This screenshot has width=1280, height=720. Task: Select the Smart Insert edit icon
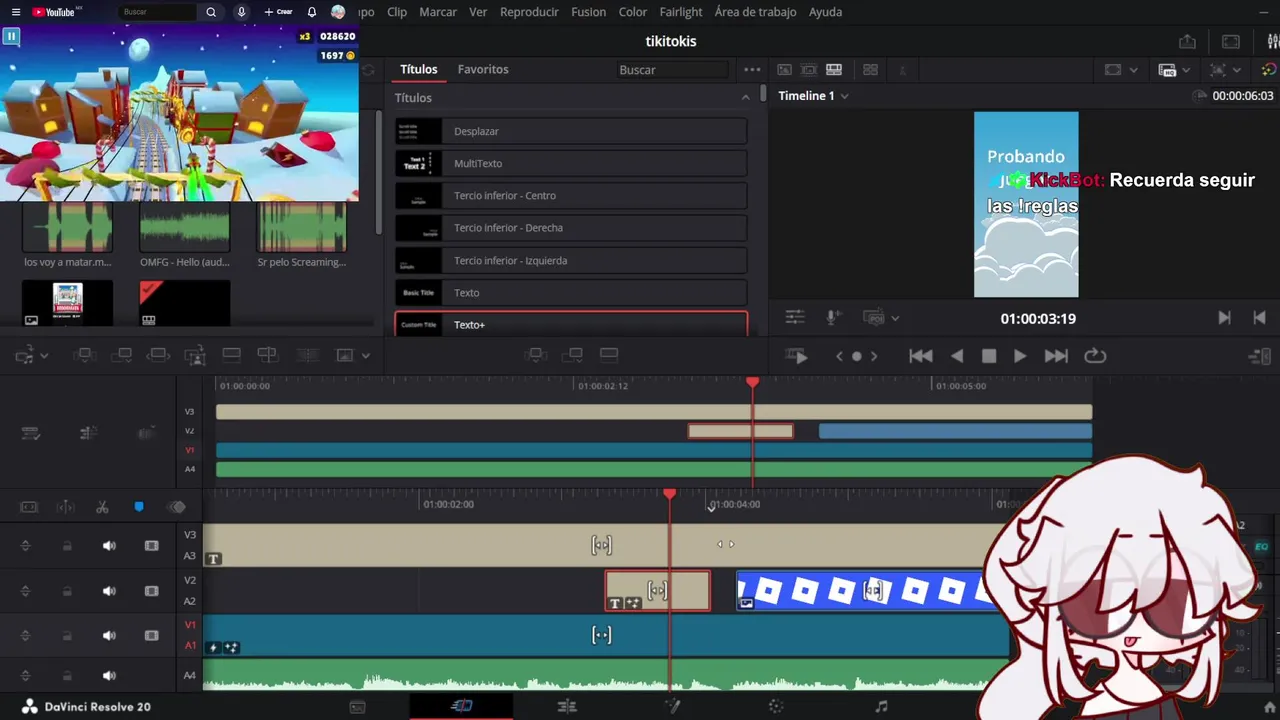(85, 355)
